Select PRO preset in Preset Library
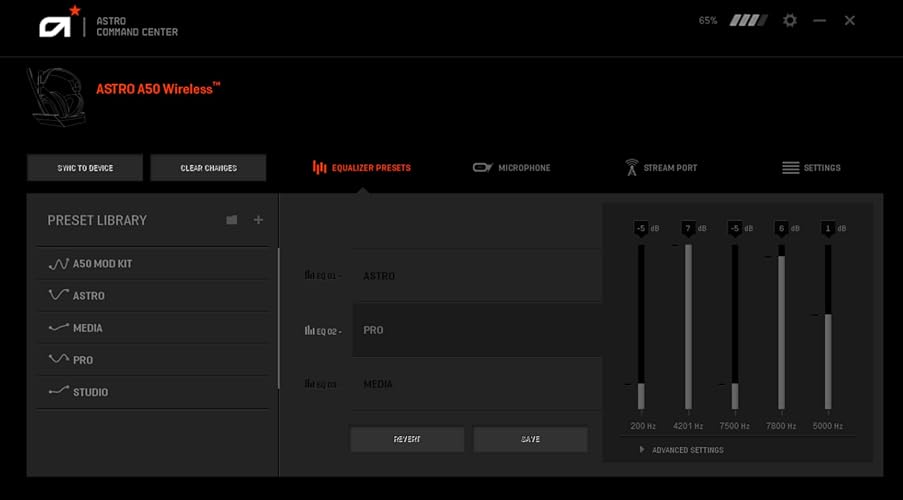 point(153,359)
